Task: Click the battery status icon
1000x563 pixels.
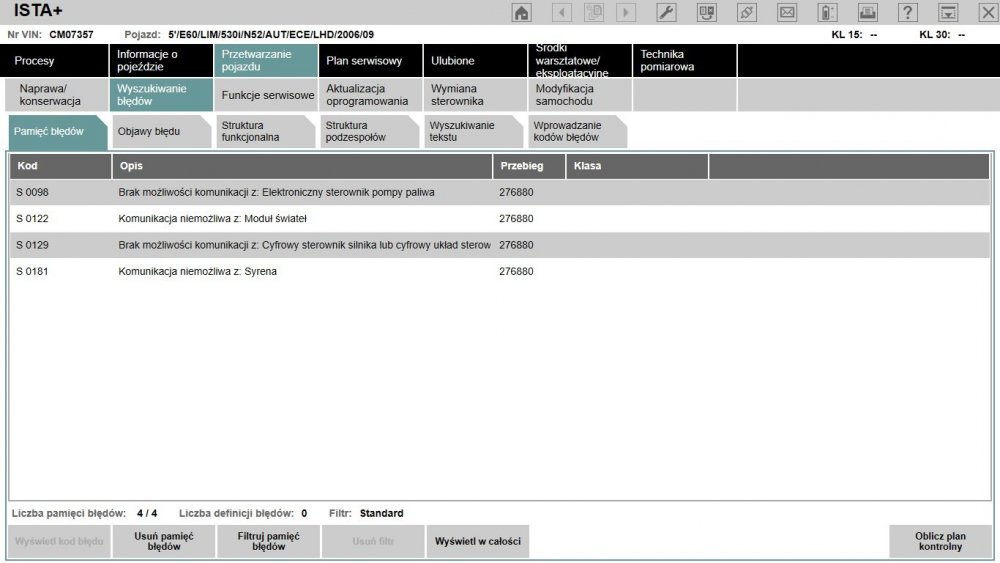Action: 827,12
